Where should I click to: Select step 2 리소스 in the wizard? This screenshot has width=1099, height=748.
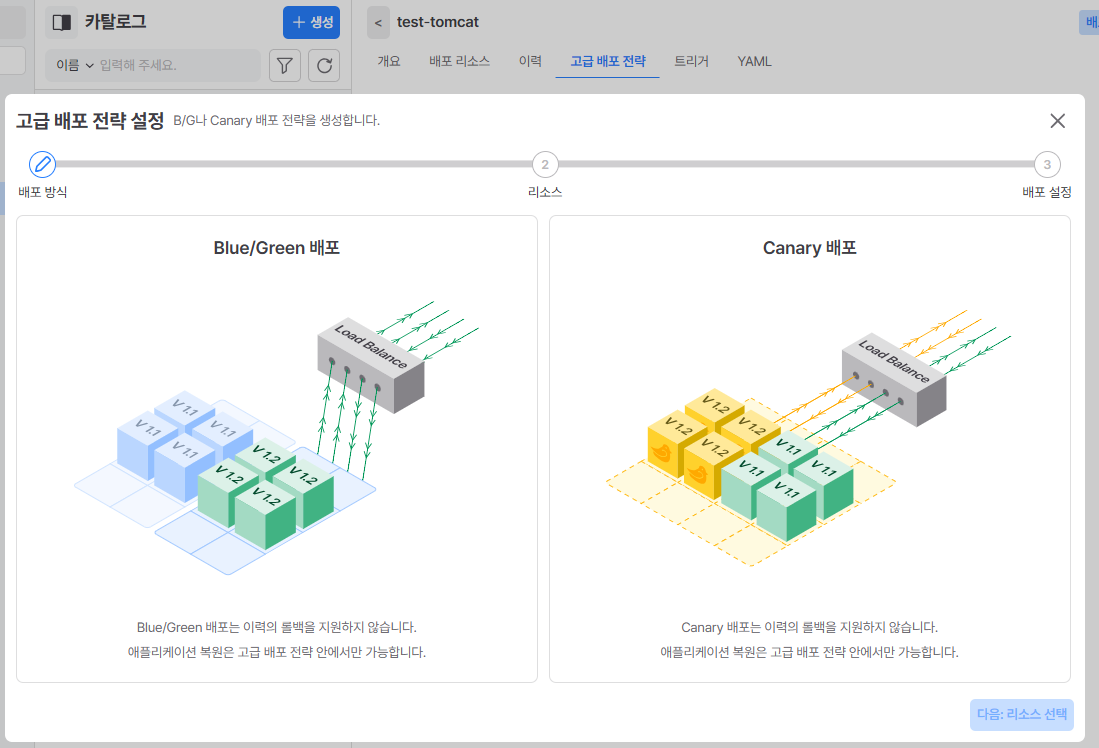click(545, 165)
